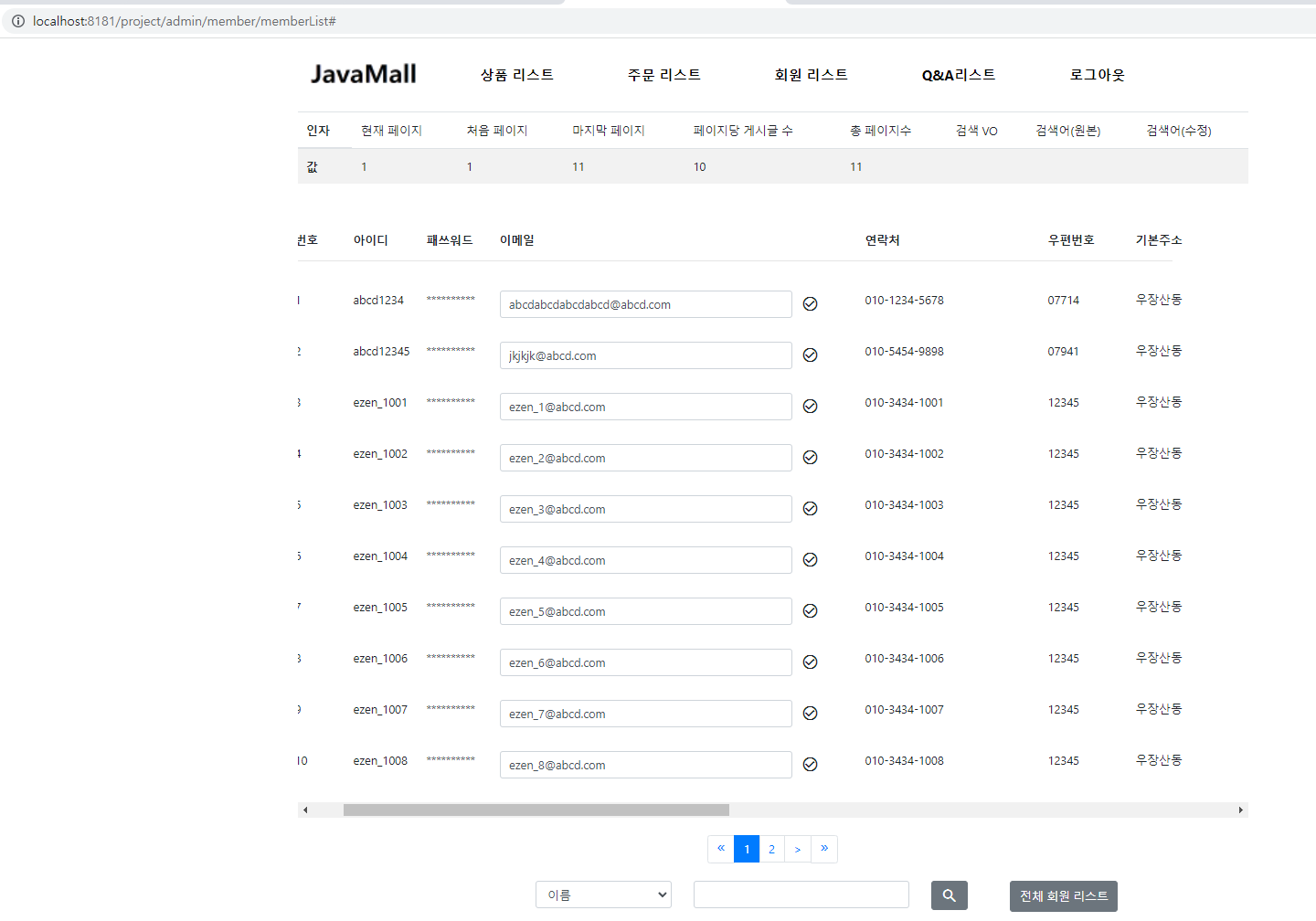Open 주문 리스트 menu

click(x=664, y=75)
